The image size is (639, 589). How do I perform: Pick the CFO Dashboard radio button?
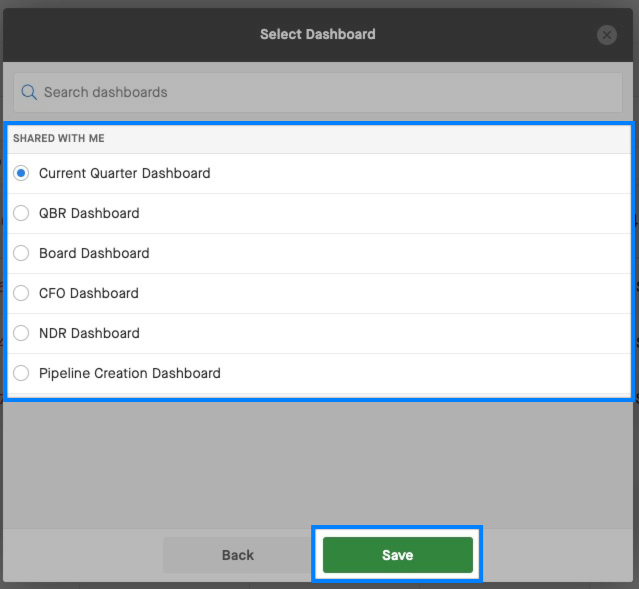tap(21, 293)
